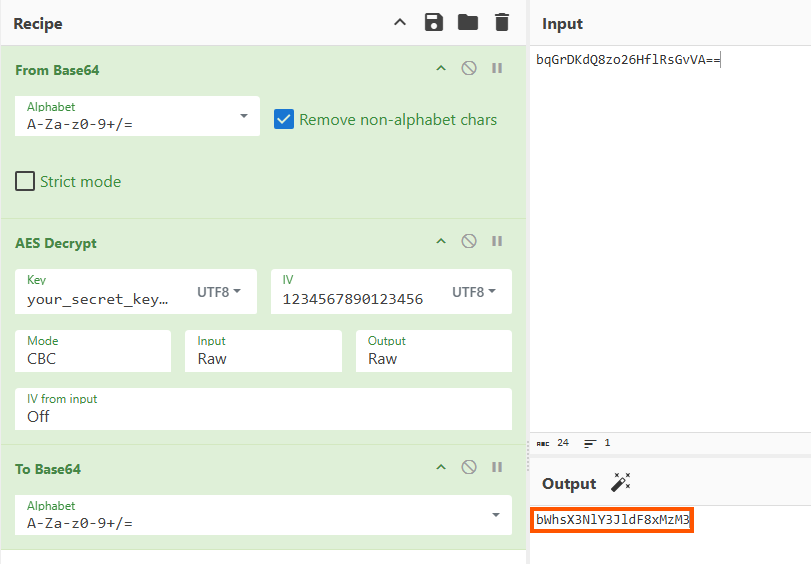Collapse the From Base64 operation

441,68
